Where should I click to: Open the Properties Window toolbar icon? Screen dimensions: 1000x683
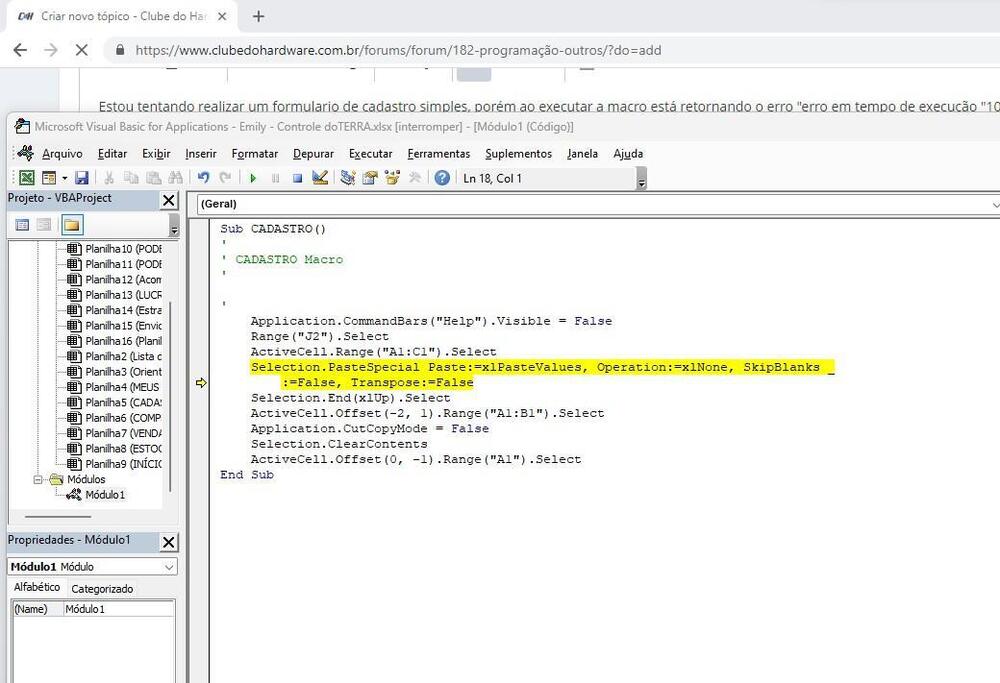click(x=370, y=178)
